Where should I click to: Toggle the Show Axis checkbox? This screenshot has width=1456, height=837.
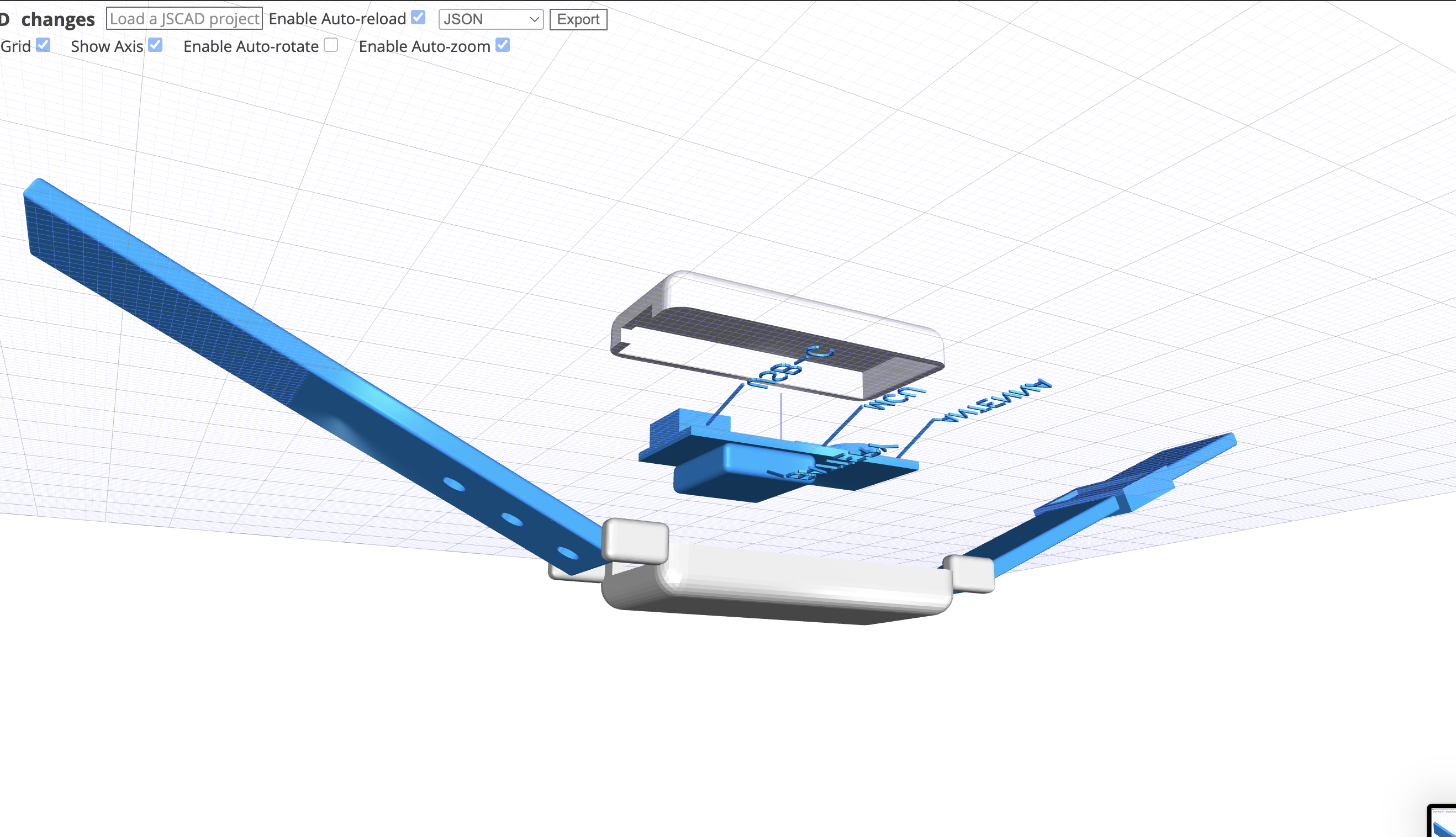pyautogui.click(x=155, y=45)
